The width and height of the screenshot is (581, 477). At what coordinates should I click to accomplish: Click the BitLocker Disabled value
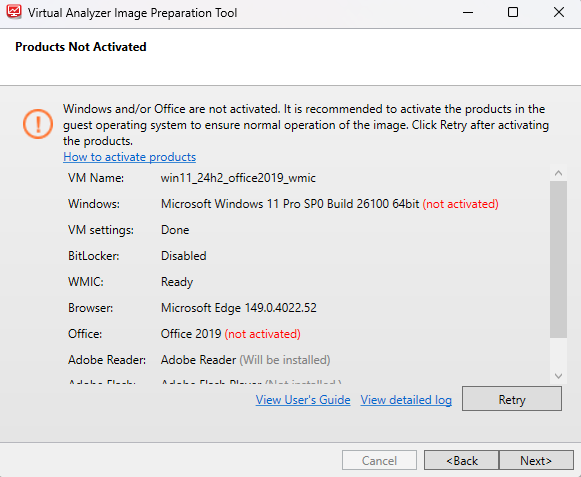183,256
